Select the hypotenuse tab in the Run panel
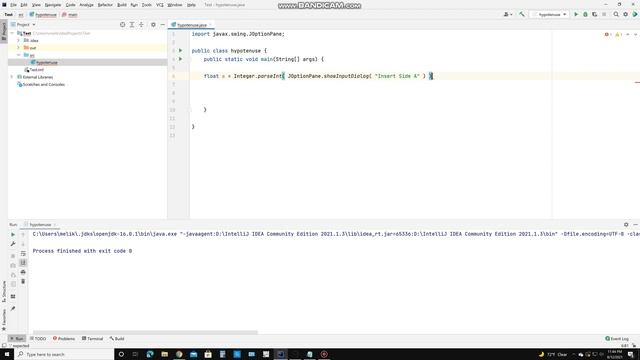The width and height of the screenshot is (640, 360). click(40, 224)
